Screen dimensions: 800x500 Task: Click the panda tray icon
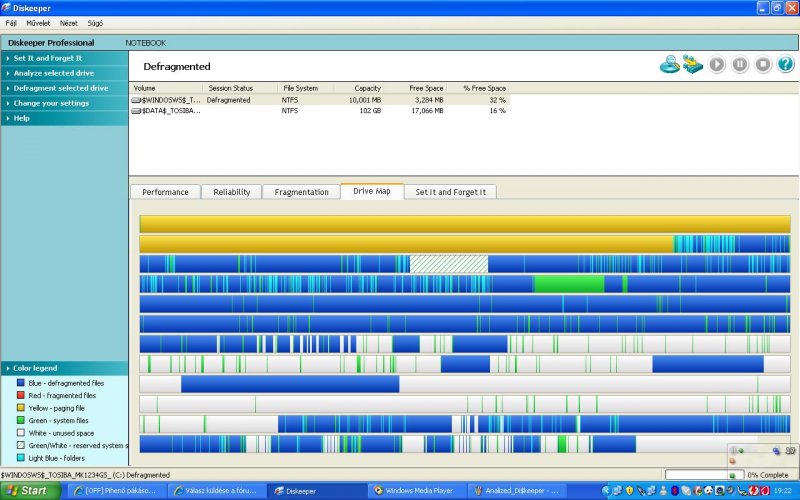pos(708,491)
